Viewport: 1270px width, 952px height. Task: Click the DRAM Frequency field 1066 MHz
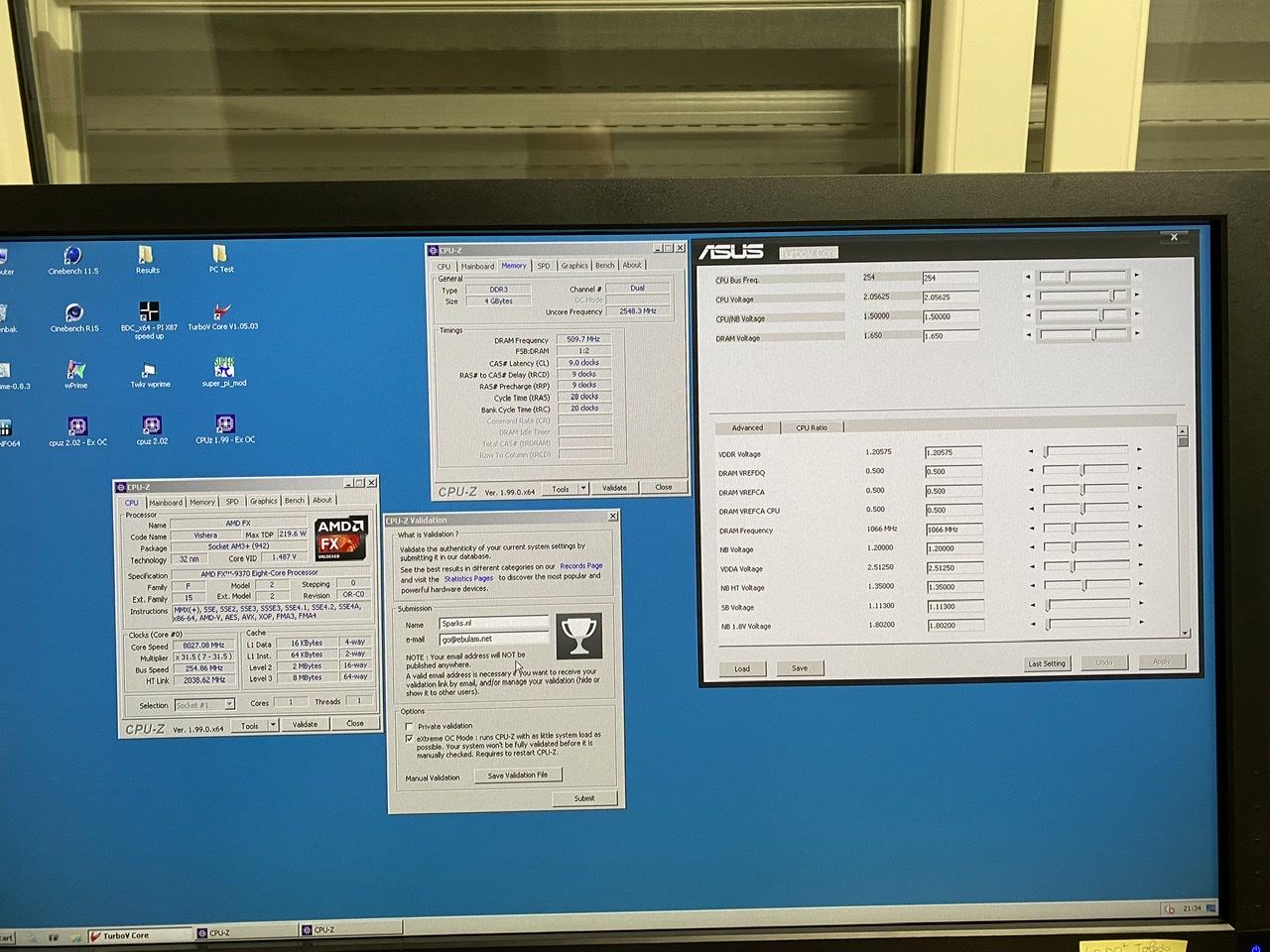pyautogui.click(x=953, y=530)
